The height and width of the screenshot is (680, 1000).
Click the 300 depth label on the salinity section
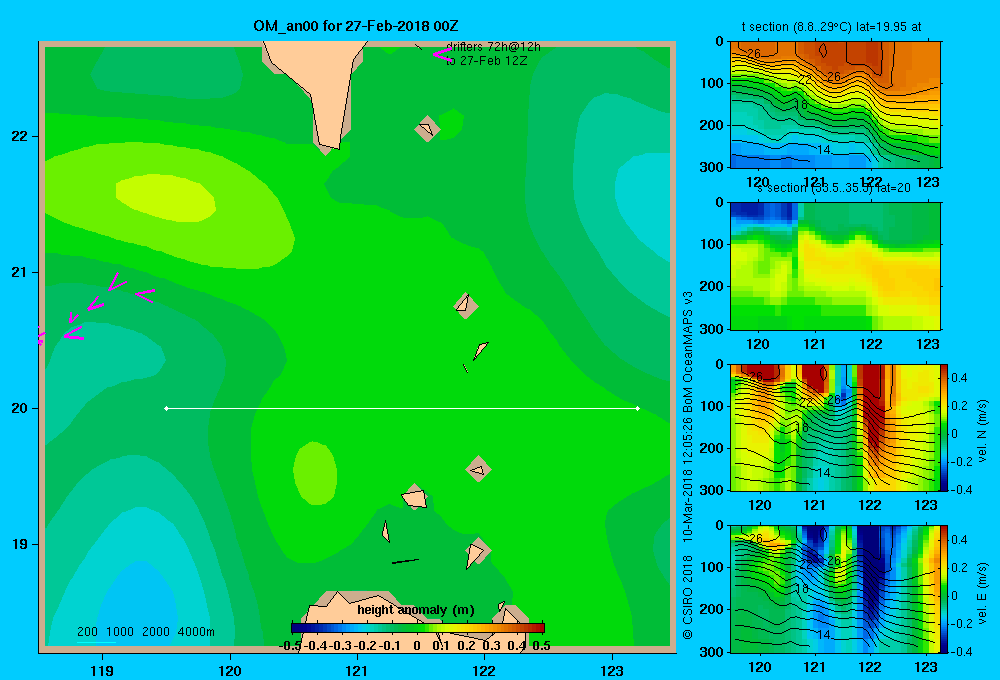click(x=714, y=329)
